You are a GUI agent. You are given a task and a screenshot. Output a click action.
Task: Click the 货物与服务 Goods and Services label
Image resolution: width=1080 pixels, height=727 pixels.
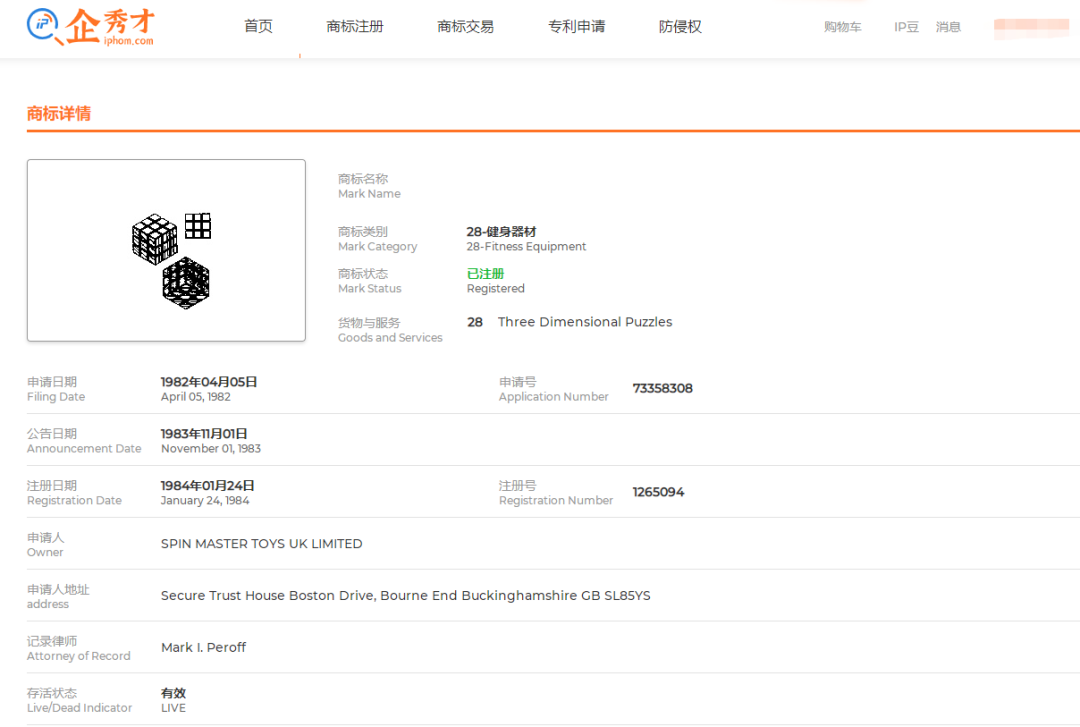point(390,329)
